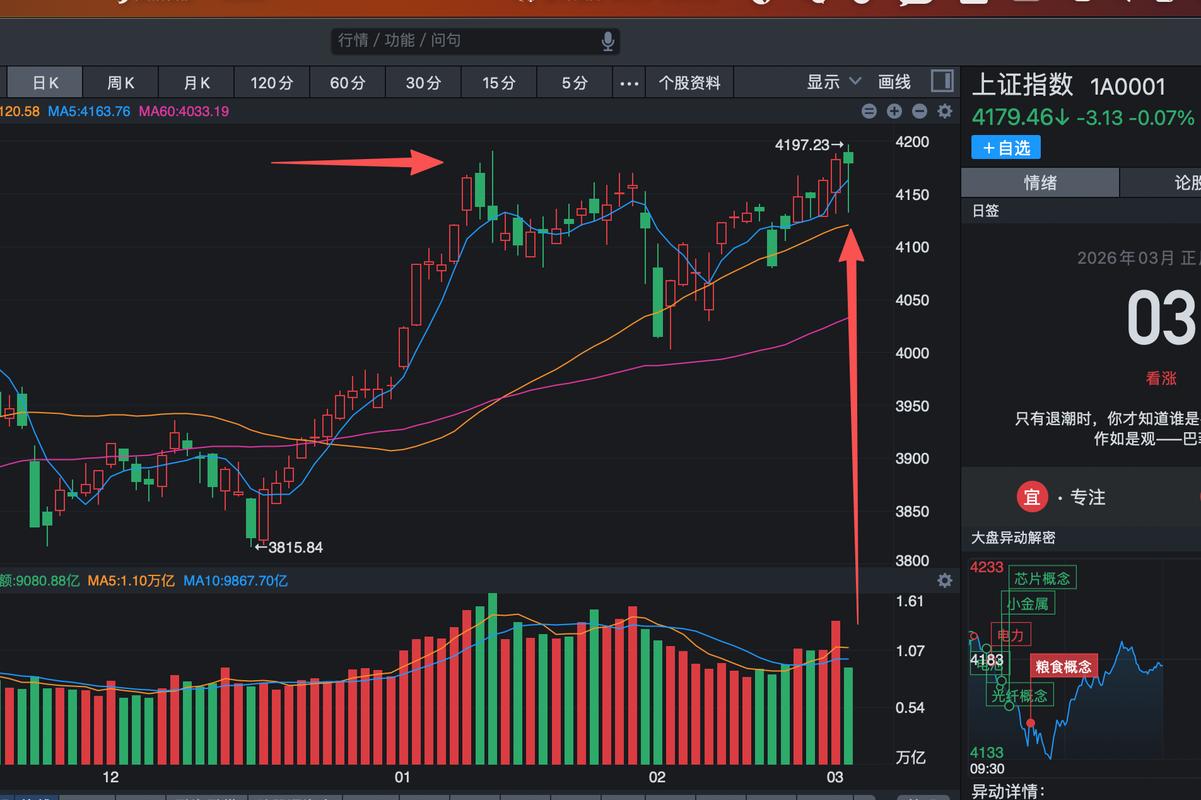Click the 大盘异动解密 section header
Image resolution: width=1201 pixels, height=800 pixels.
tap(1013, 537)
